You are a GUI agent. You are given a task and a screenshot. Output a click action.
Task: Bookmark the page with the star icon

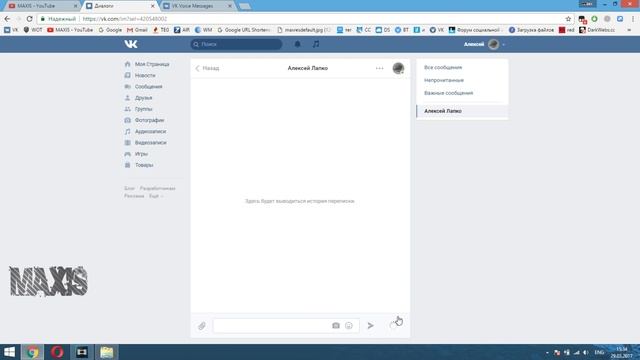coord(568,19)
